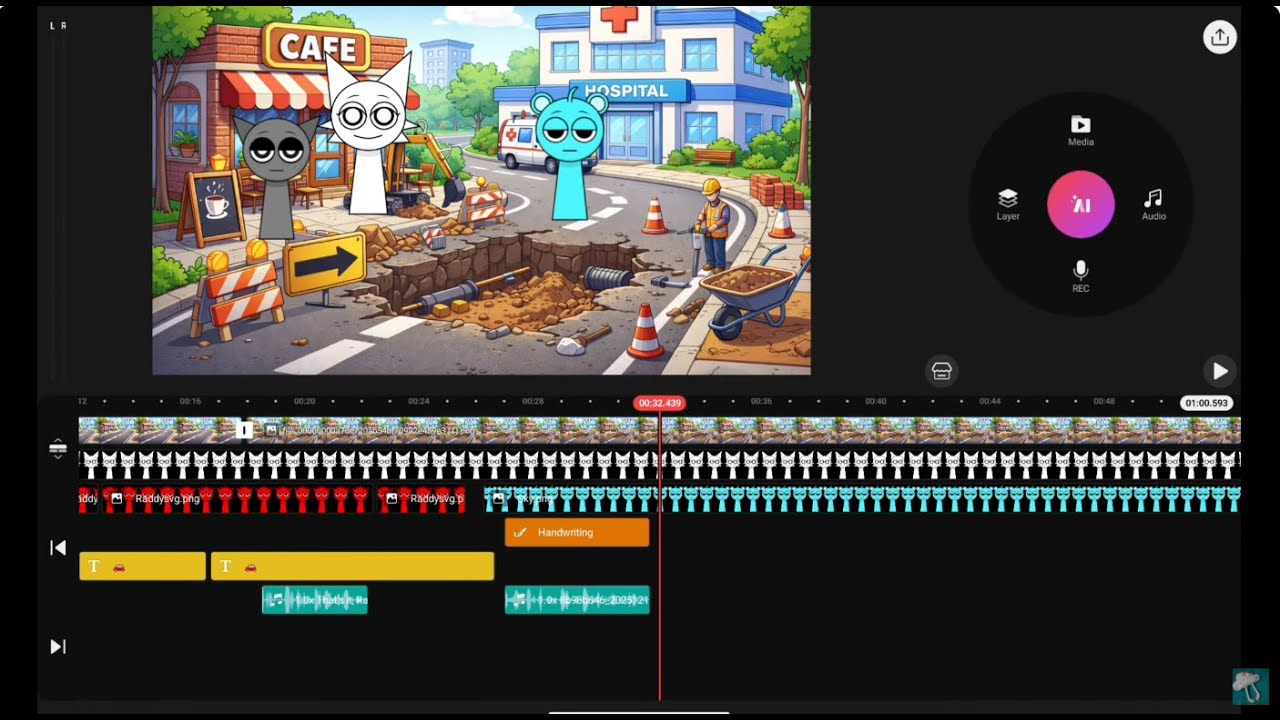Select the audio clip under Handwriting
Screen dimensions: 1280x720
pyautogui.click(x=577, y=600)
